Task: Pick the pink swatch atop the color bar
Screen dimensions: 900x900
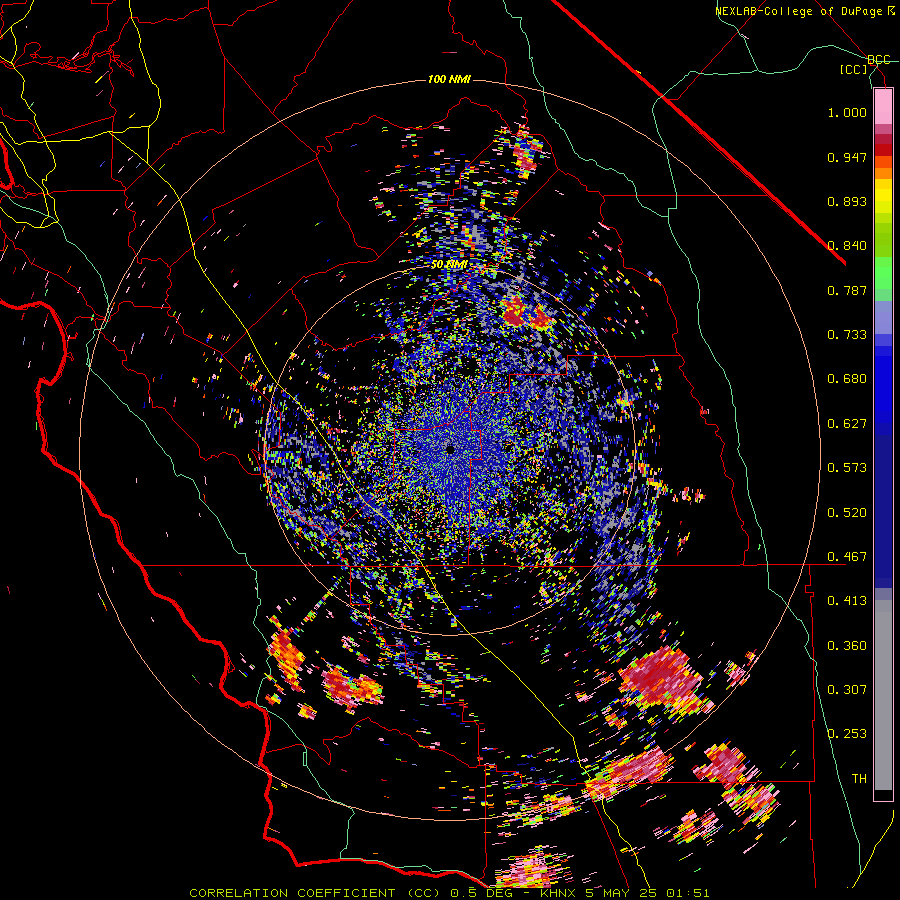Action: point(883,107)
